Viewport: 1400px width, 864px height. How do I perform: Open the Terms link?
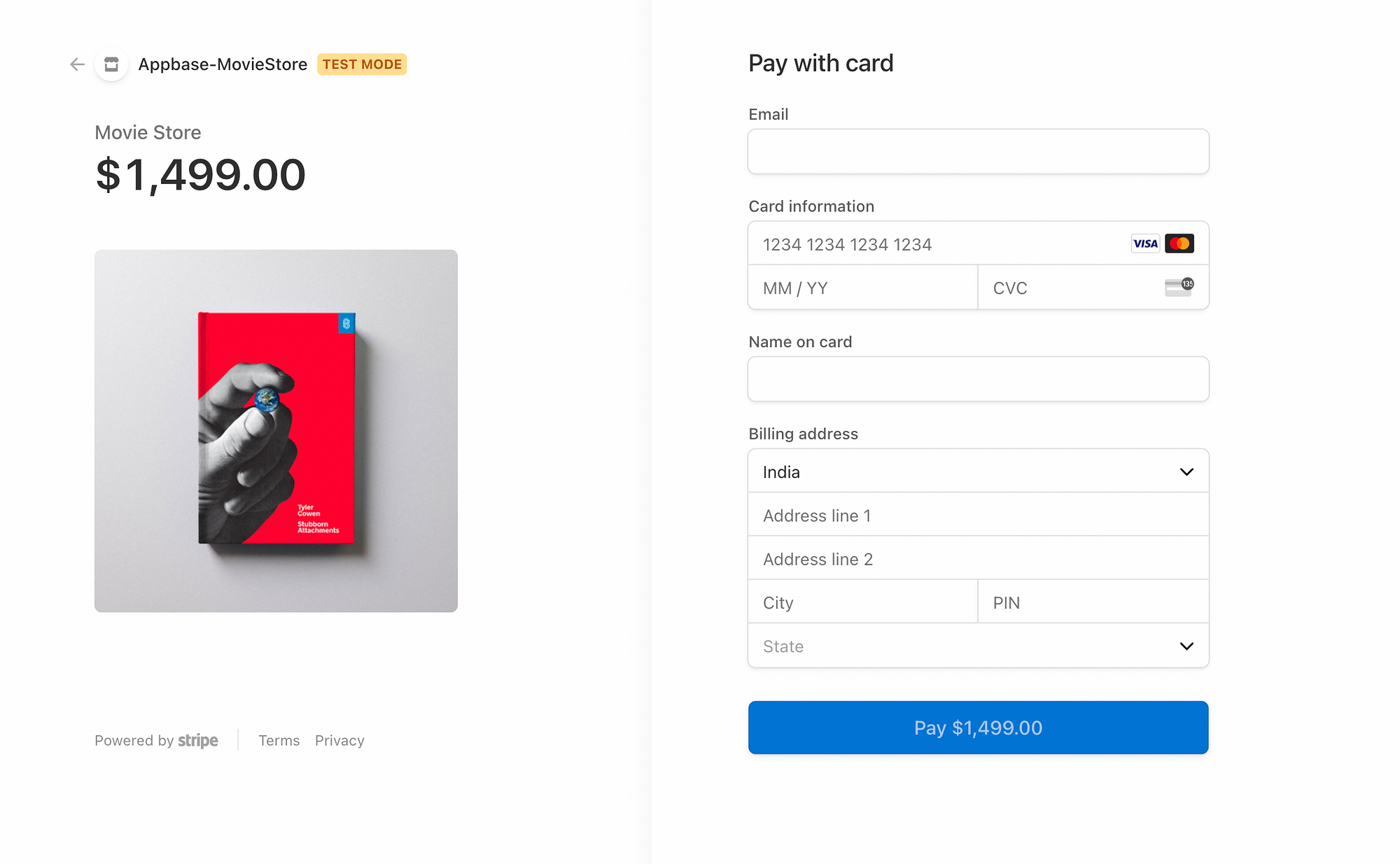pos(279,740)
